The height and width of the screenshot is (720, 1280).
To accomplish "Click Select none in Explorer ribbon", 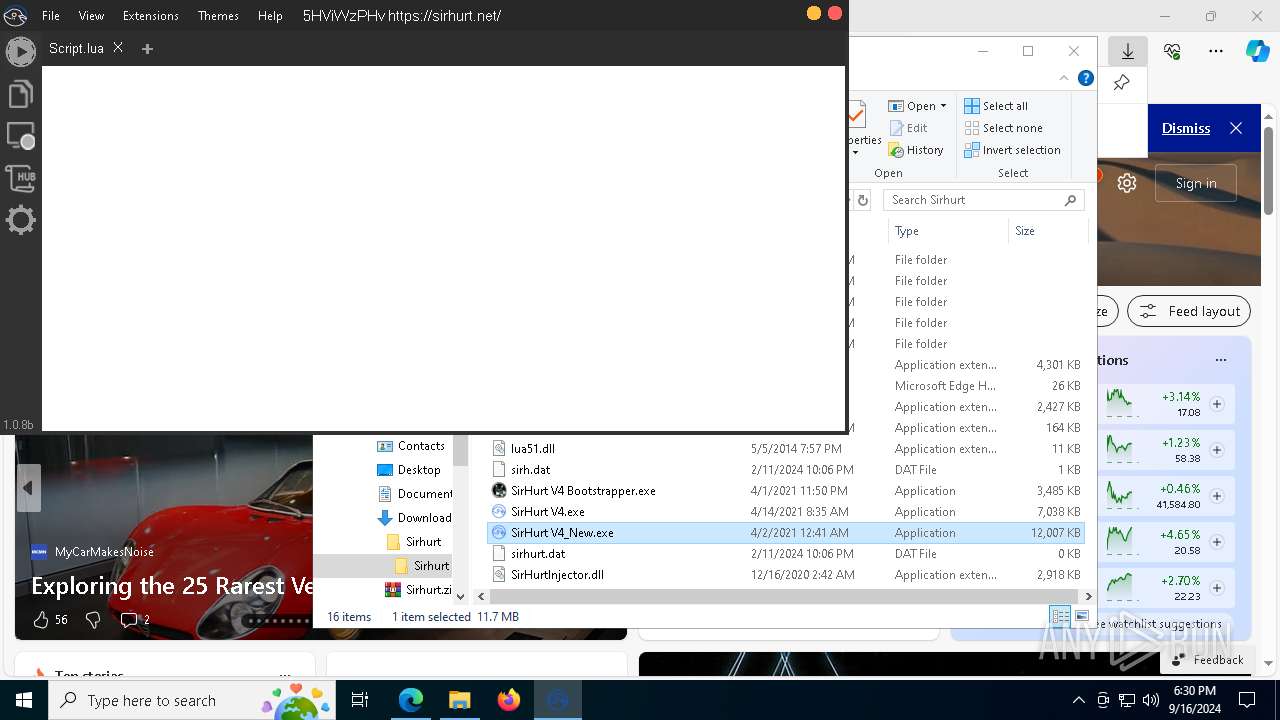I will pos(1003,128).
